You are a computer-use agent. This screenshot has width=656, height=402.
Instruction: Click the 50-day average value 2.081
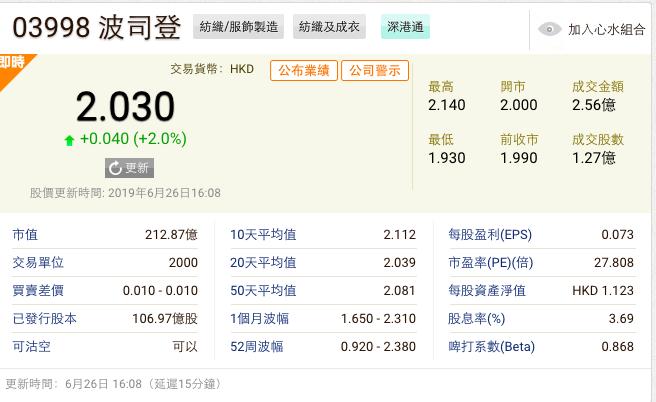[400, 291]
